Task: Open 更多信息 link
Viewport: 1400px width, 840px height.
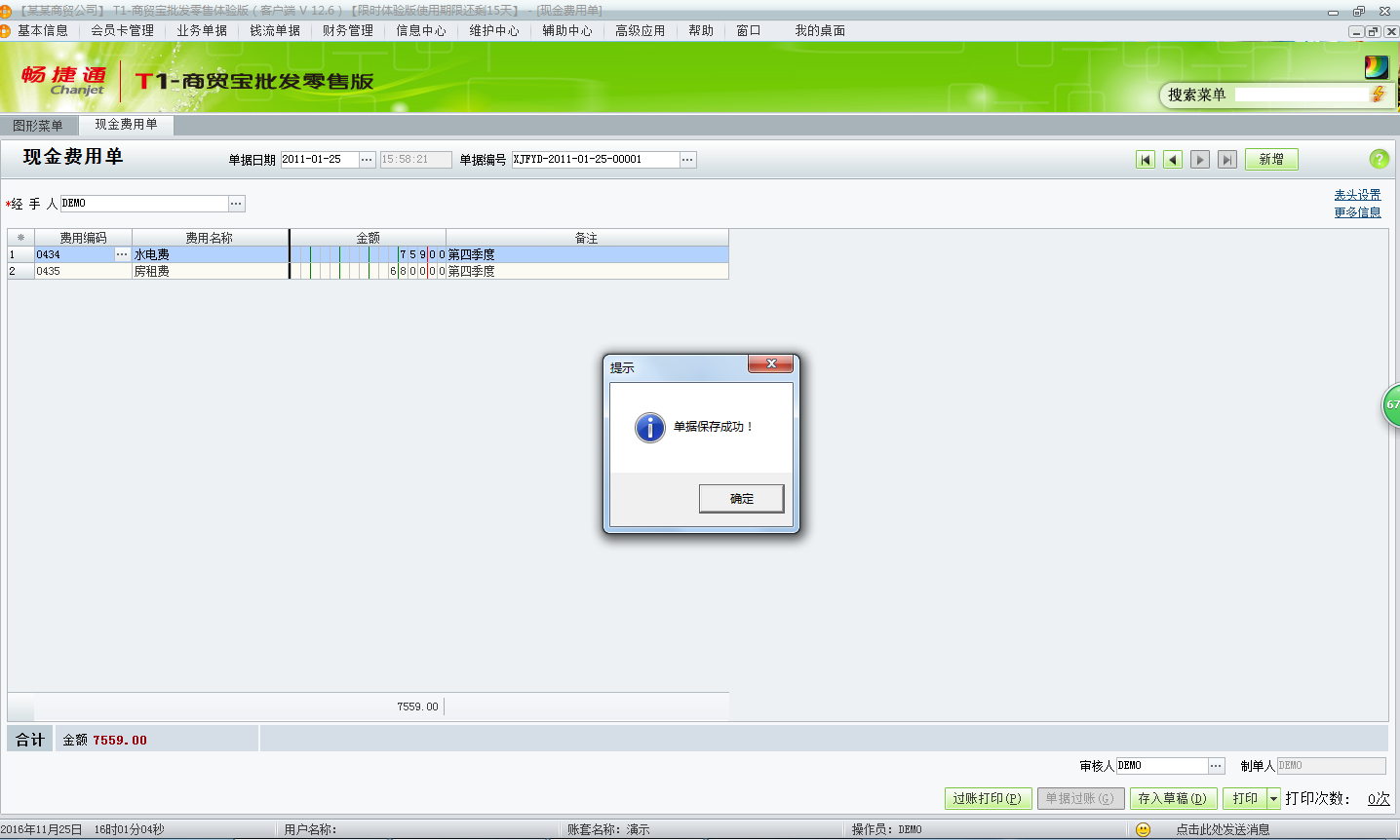Action: pos(1357,212)
